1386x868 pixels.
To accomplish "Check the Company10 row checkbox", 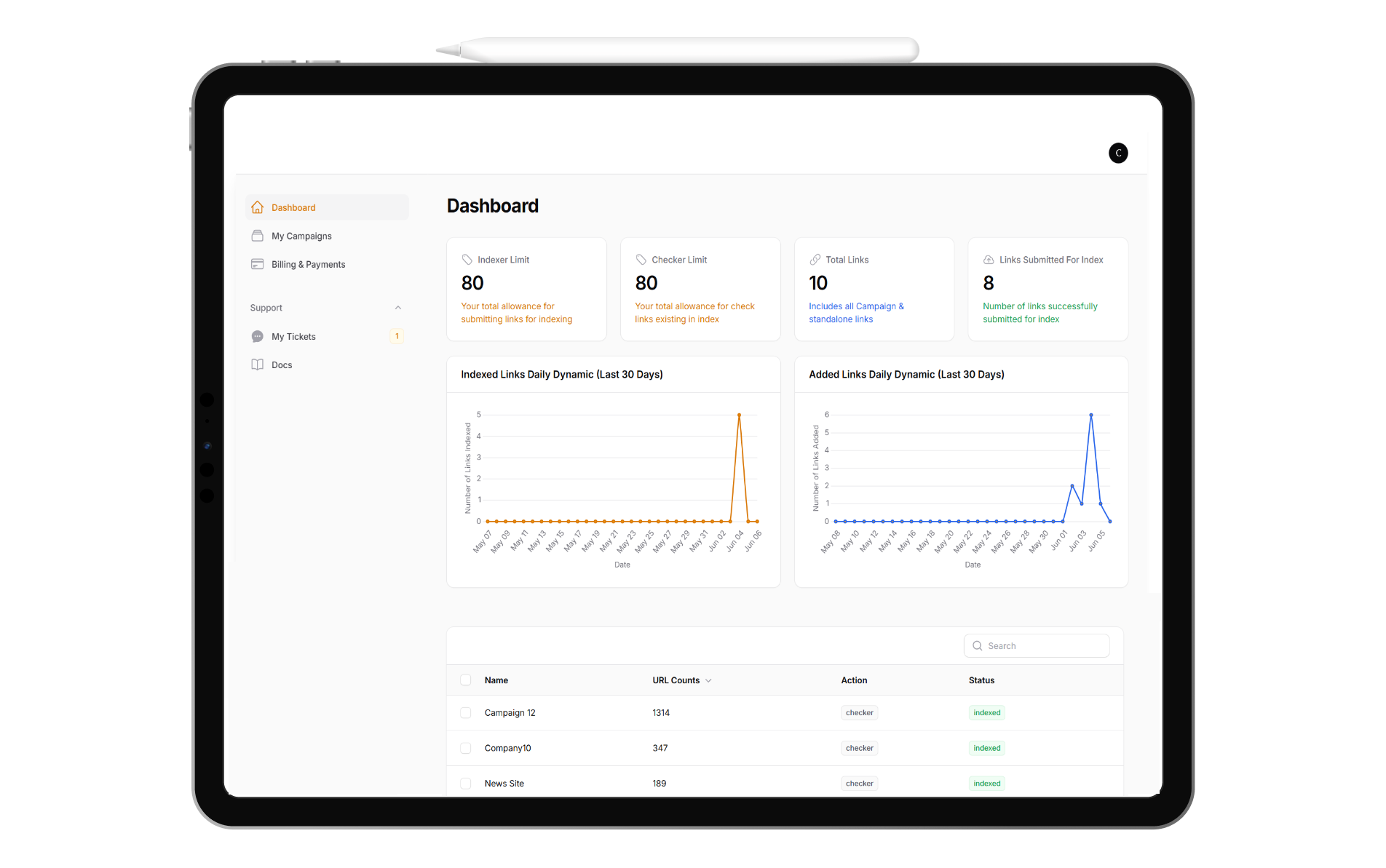I will point(465,747).
